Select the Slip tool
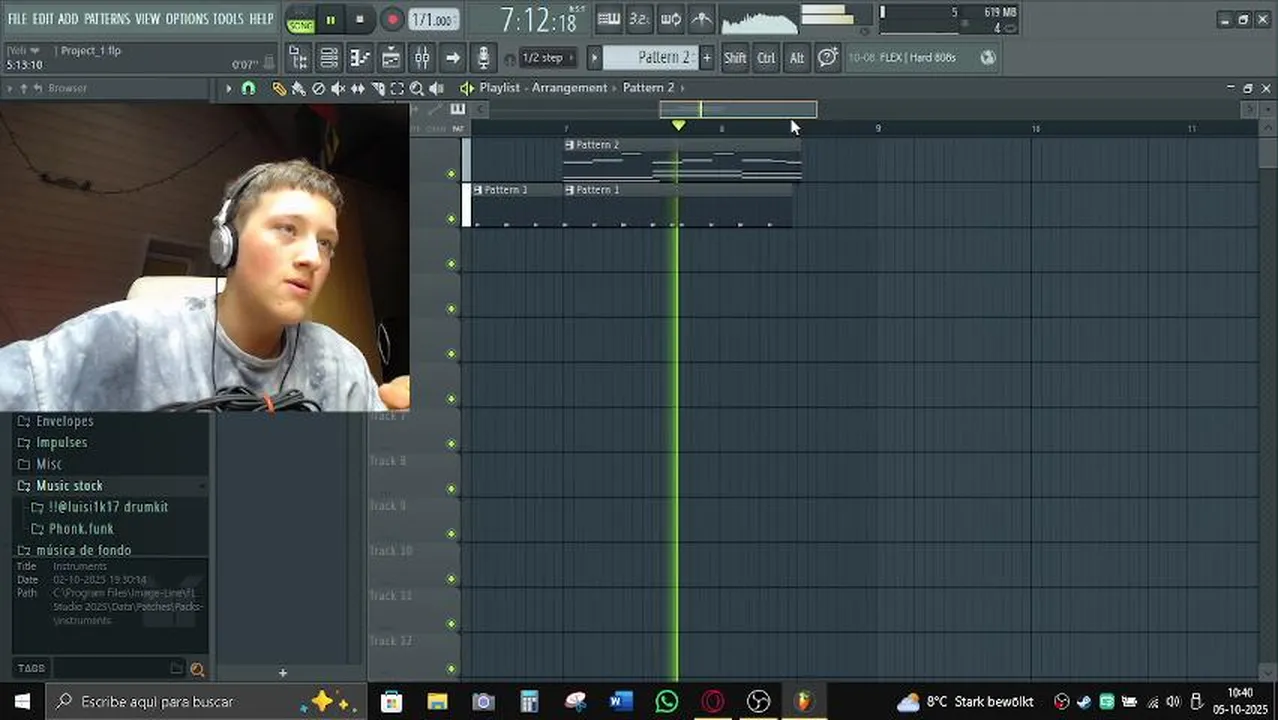This screenshot has height=720, width=1278. click(357, 88)
